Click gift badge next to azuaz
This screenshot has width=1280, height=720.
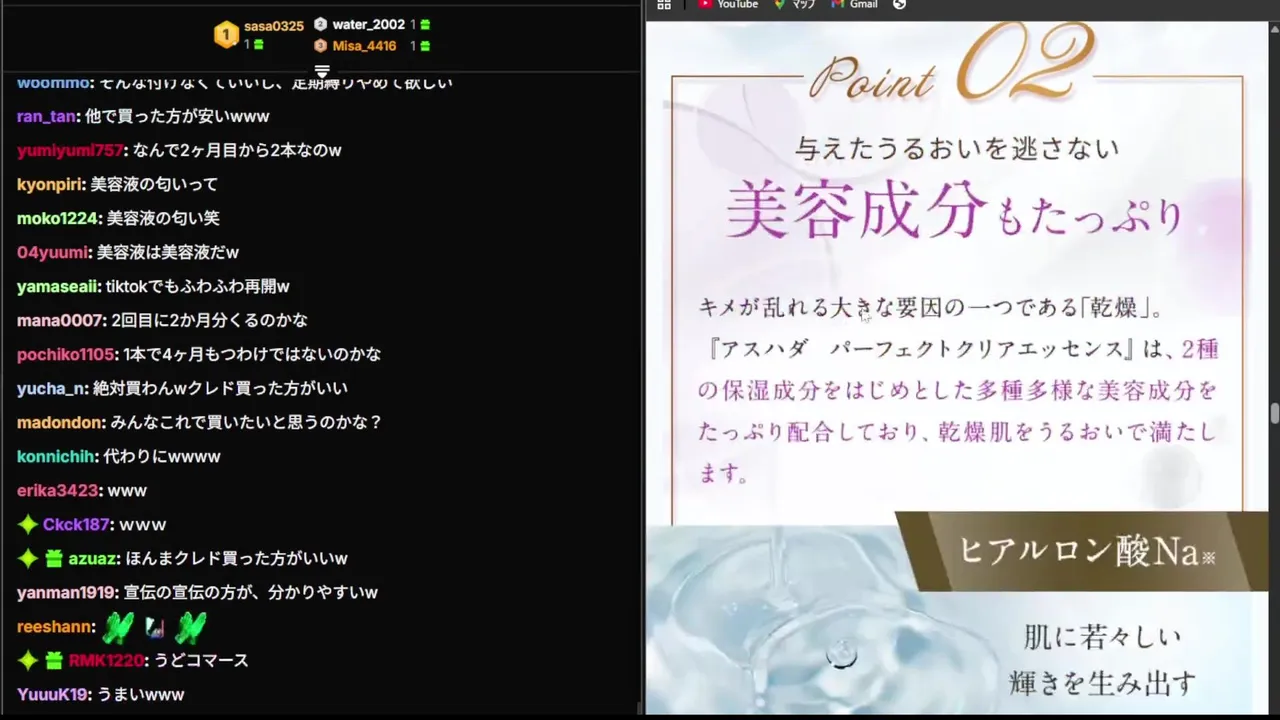click(x=53, y=558)
